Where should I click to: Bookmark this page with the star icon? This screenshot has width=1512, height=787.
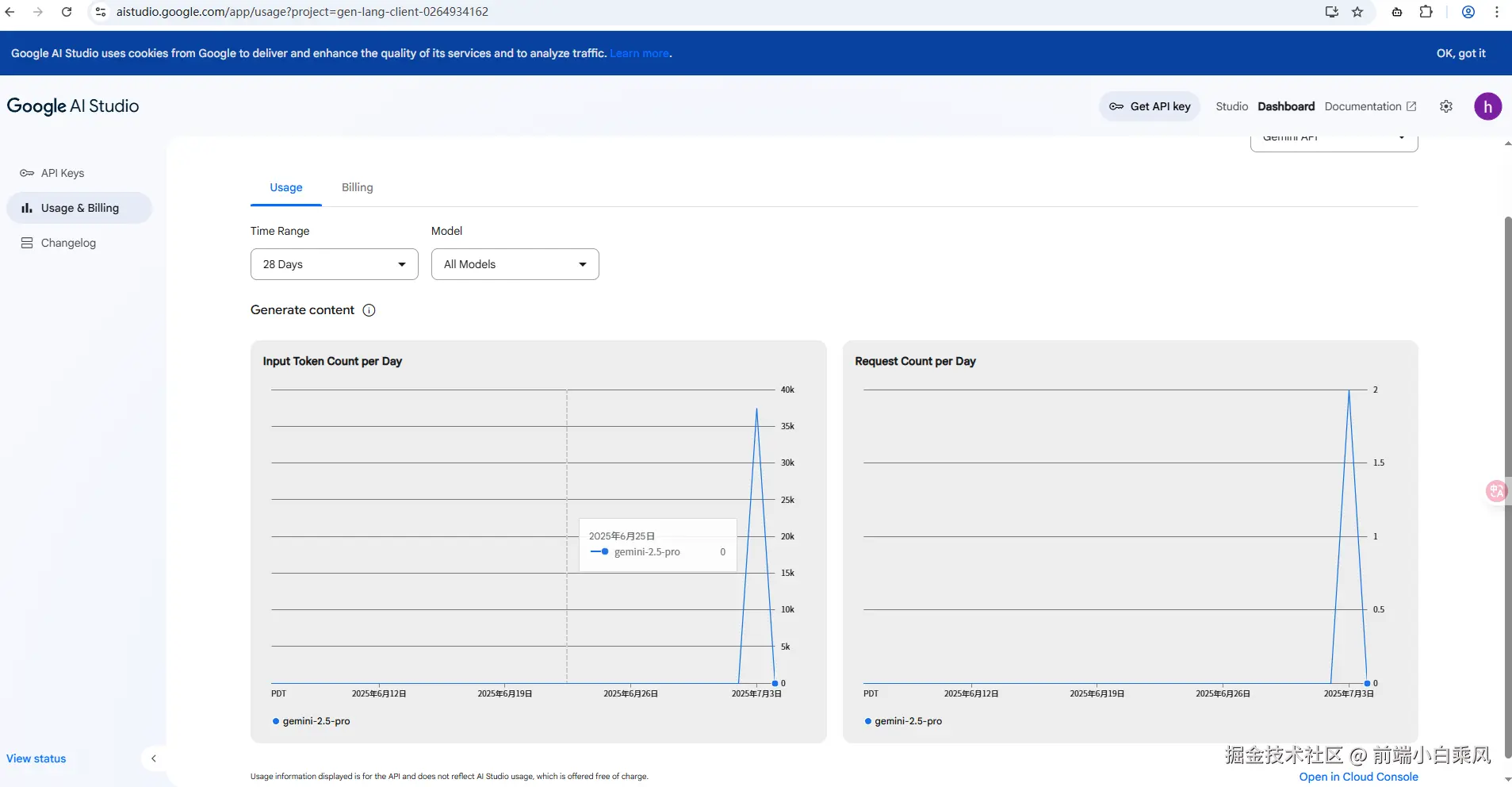click(x=1357, y=12)
